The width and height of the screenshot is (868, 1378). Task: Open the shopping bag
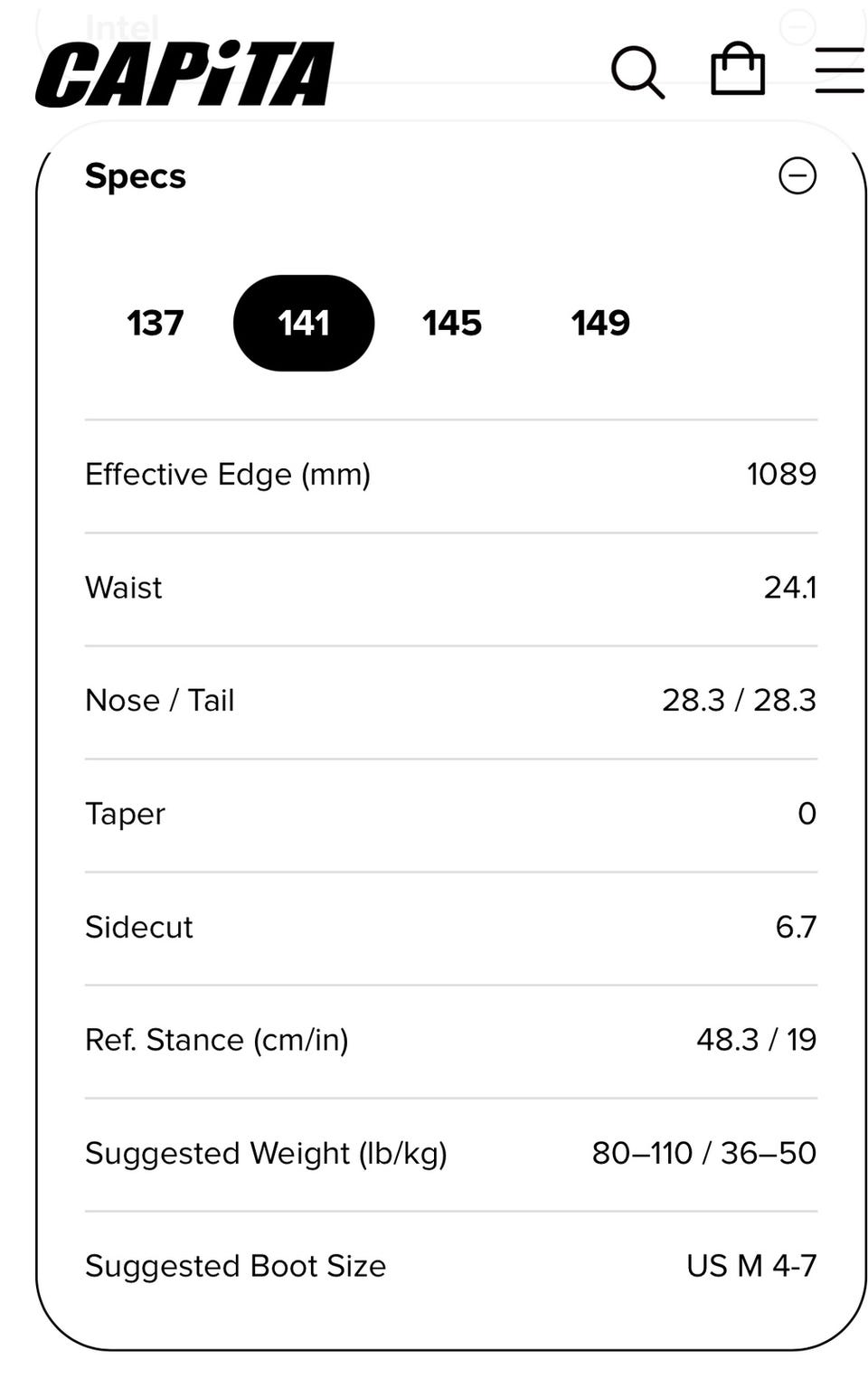[738, 70]
